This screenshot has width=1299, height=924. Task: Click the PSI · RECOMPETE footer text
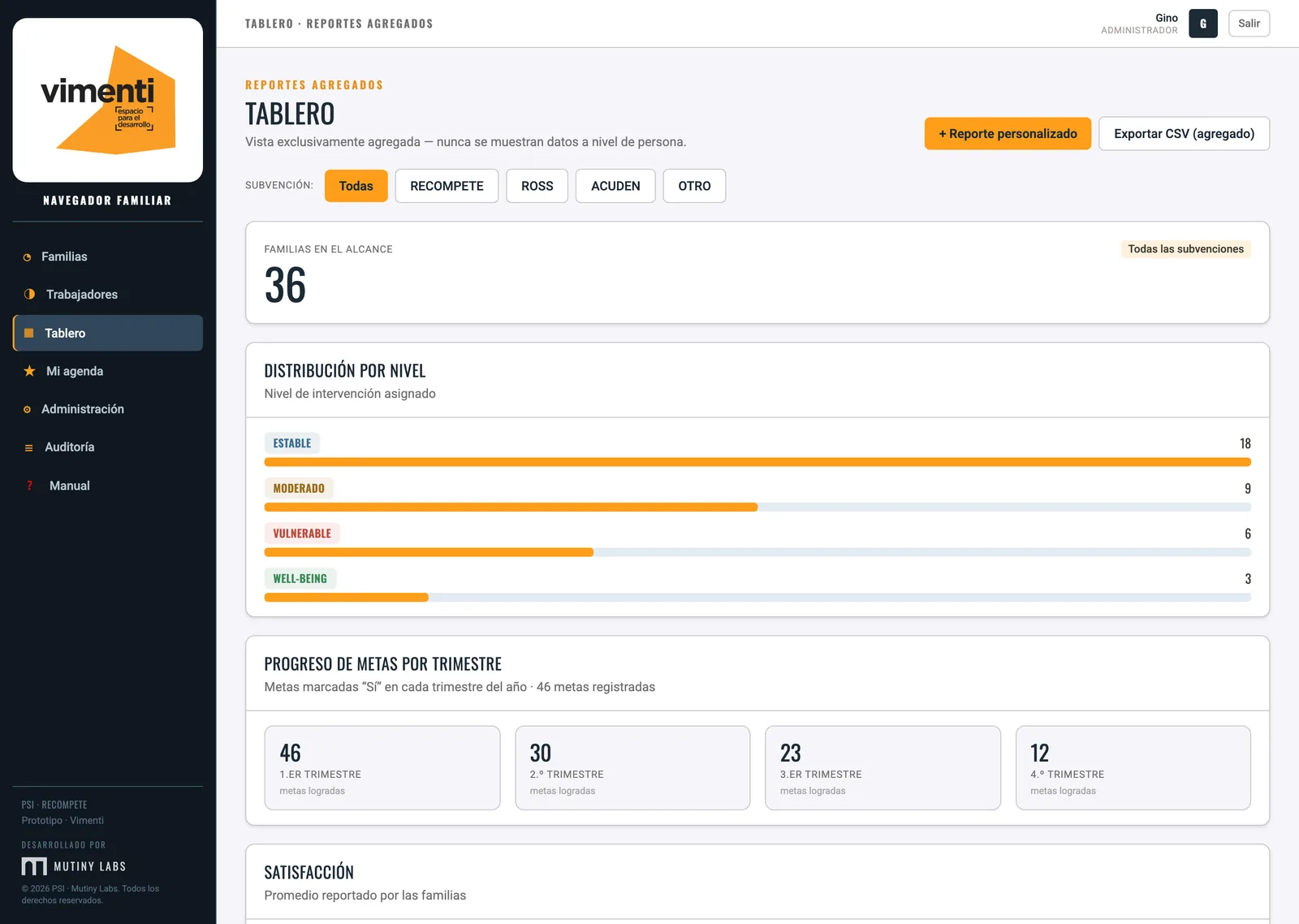54,805
